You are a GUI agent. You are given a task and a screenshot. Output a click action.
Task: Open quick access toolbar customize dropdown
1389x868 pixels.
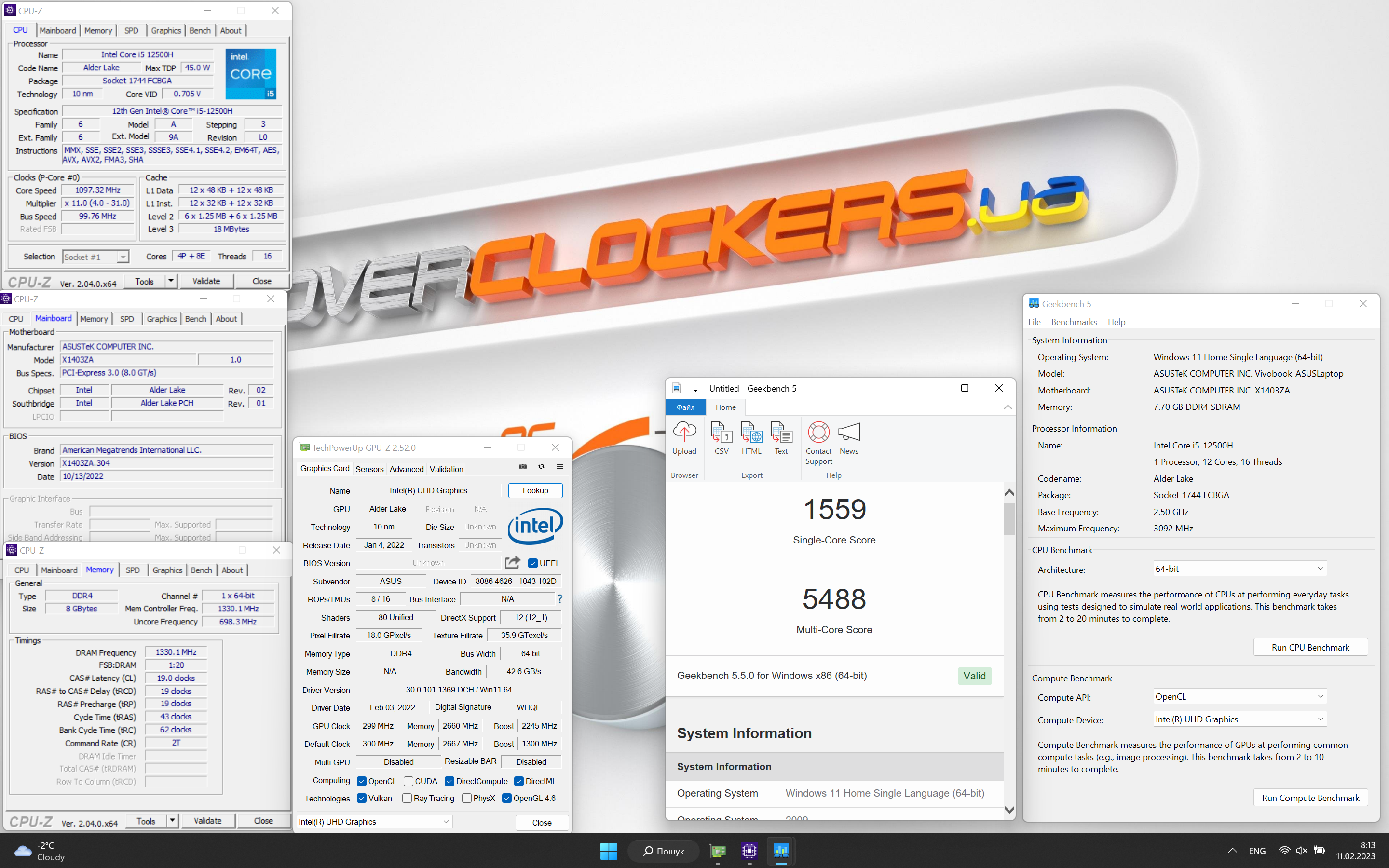(x=695, y=389)
